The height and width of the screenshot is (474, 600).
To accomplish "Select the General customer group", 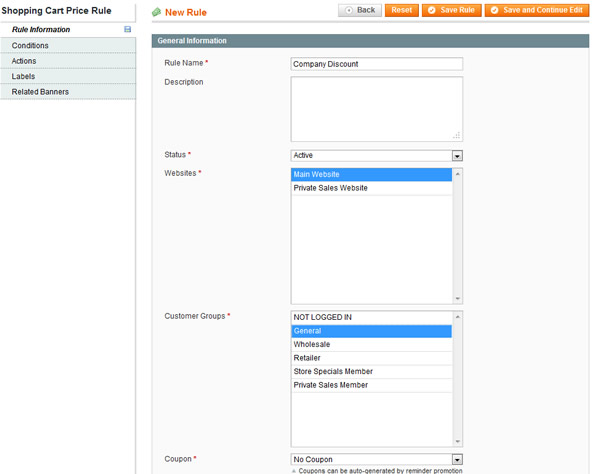I will (x=372, y=331).
